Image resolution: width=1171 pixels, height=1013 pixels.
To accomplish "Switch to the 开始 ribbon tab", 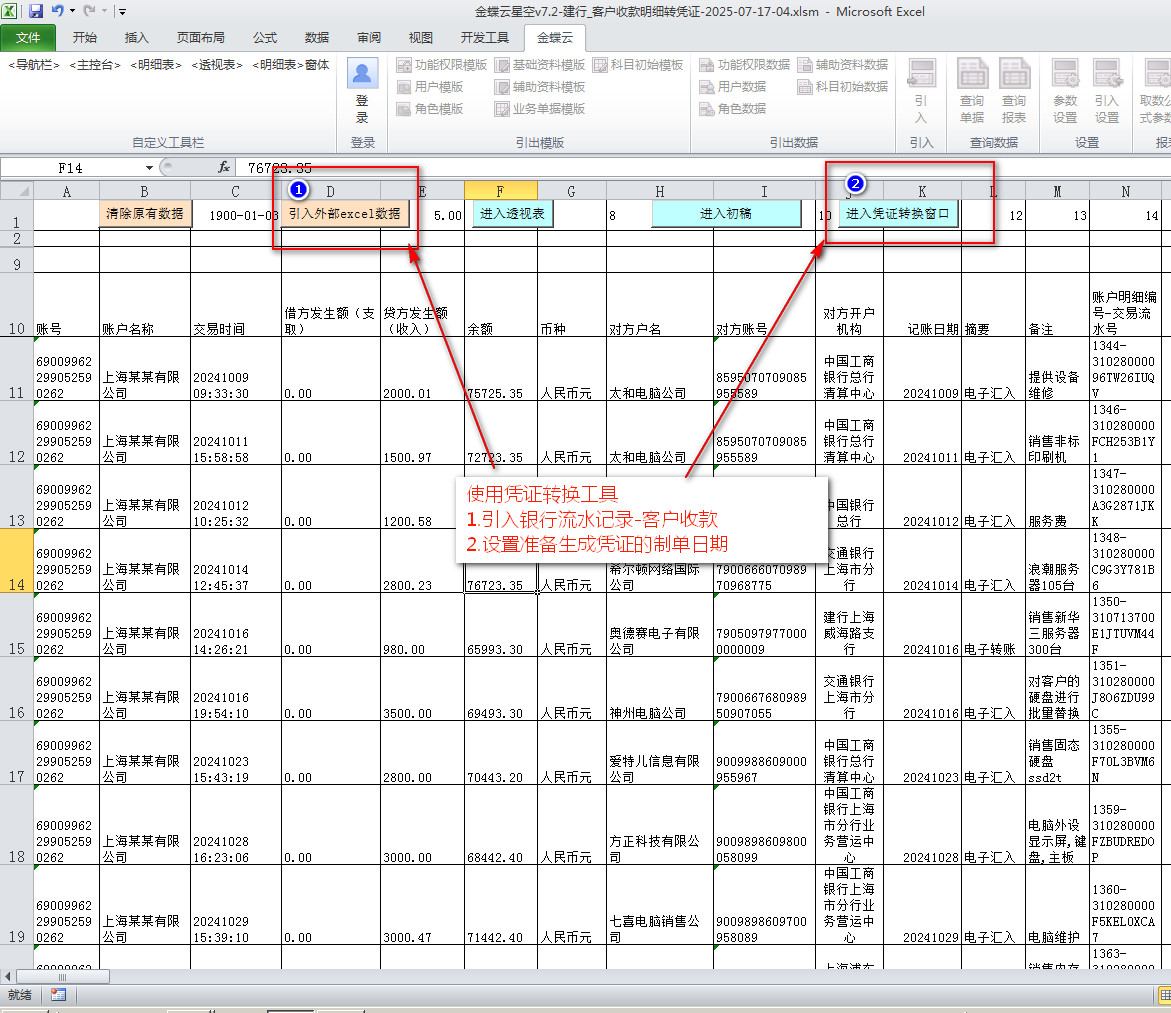I will [x=85, y=37].
